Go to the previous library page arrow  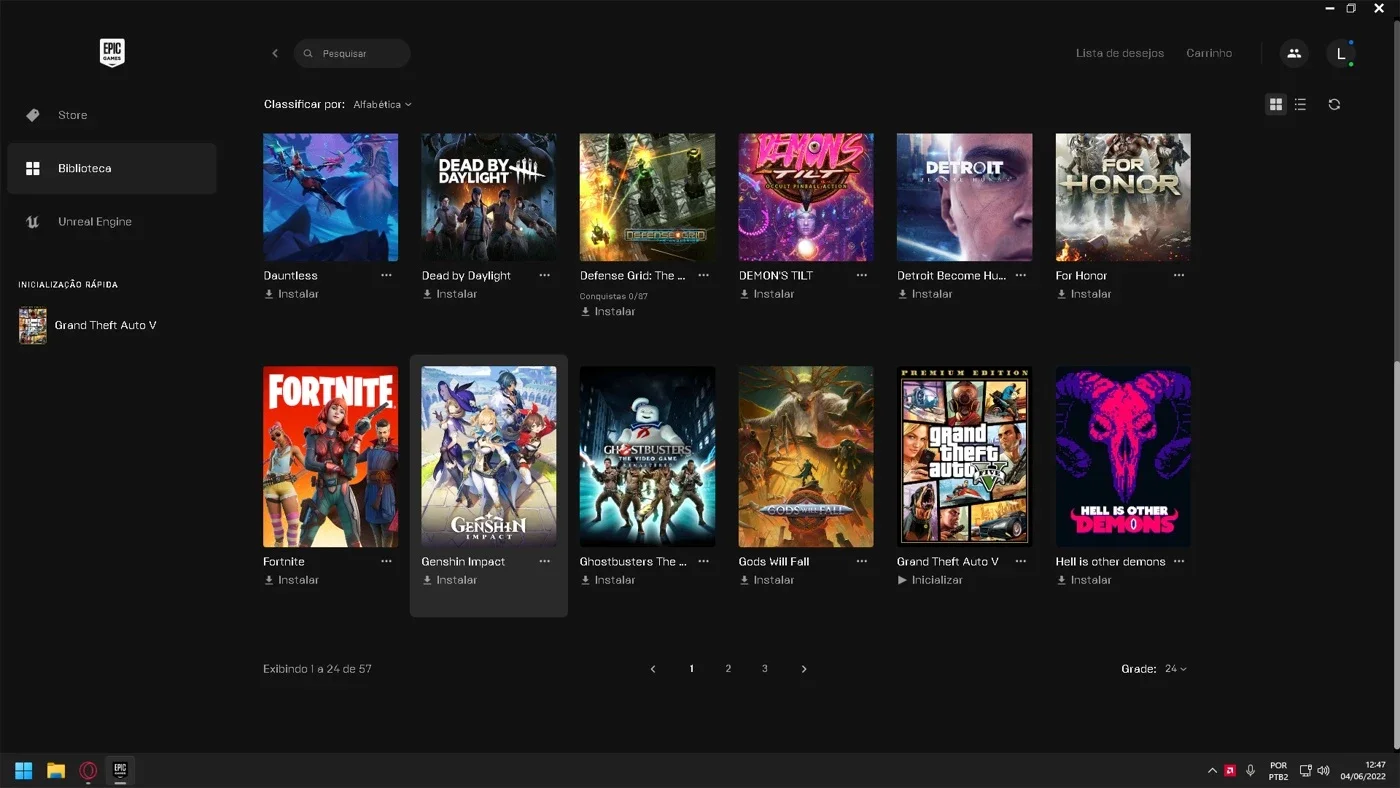(x=653, y=669)
